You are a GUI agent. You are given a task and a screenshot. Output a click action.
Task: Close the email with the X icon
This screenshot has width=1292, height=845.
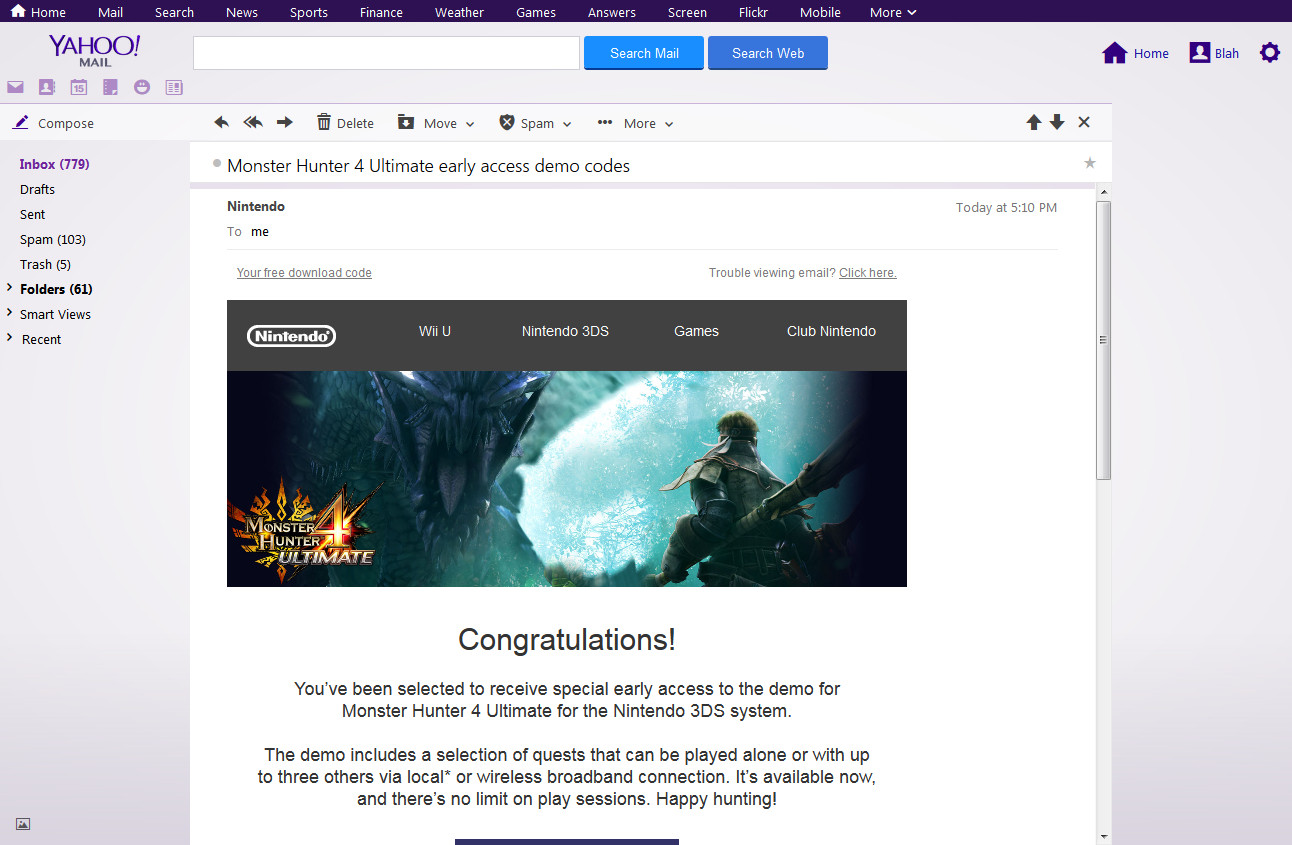click(x=1084, y=122)
